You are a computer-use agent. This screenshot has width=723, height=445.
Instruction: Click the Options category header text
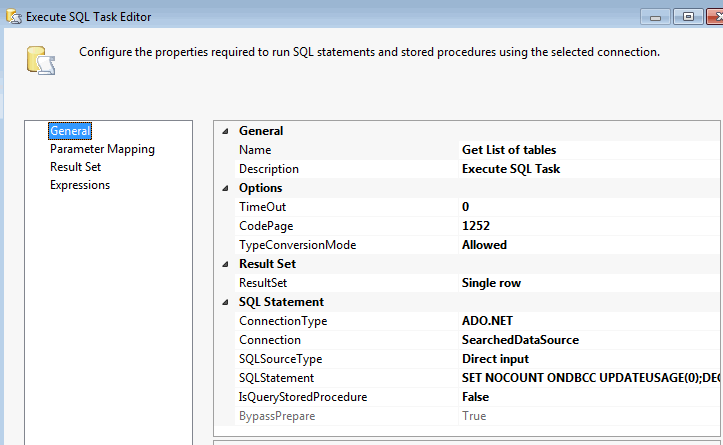tap(261, 188)
